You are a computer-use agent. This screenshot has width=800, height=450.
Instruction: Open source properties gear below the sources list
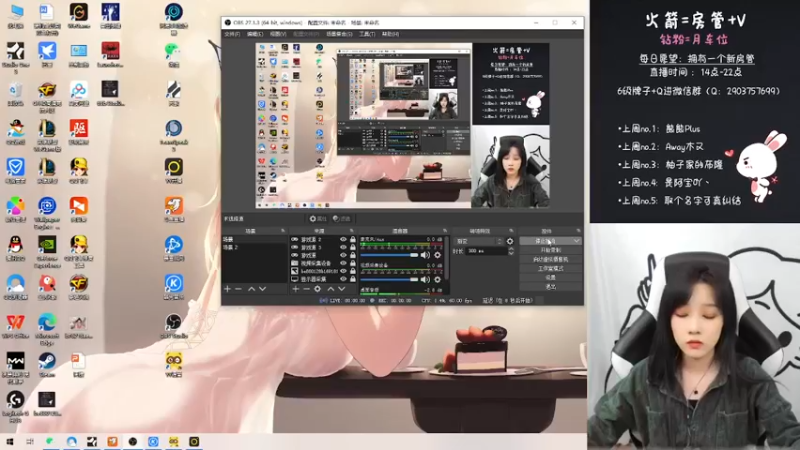(317, 289)
